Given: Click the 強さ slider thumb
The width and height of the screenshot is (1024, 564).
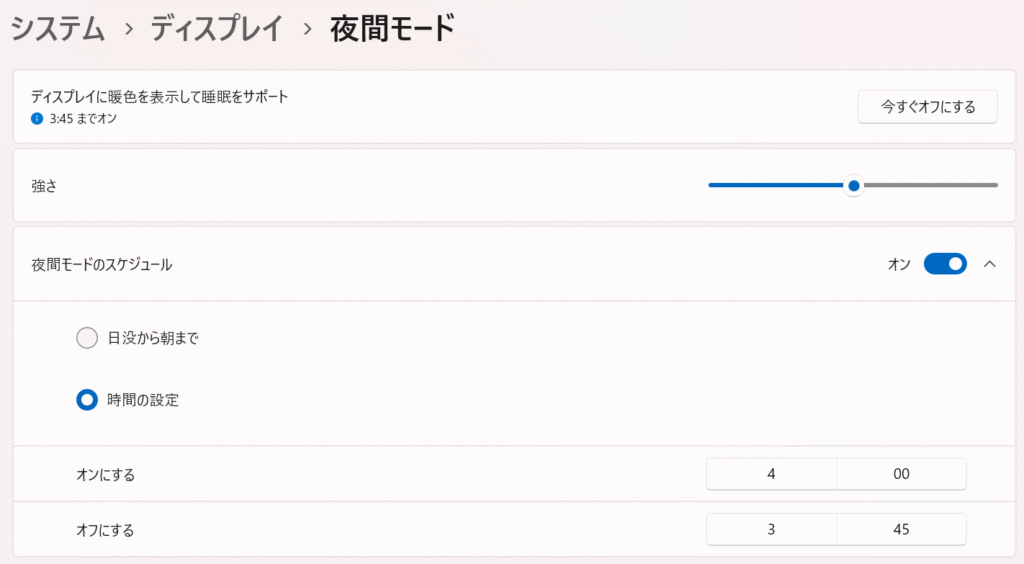Looking at the screenshot, I should click(x=853, y=185).
